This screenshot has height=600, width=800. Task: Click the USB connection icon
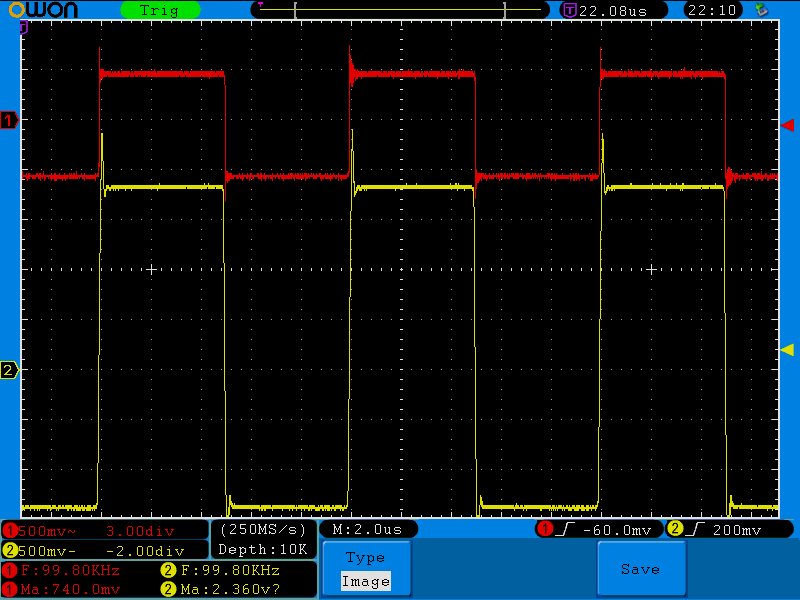[x=761, y=10]
